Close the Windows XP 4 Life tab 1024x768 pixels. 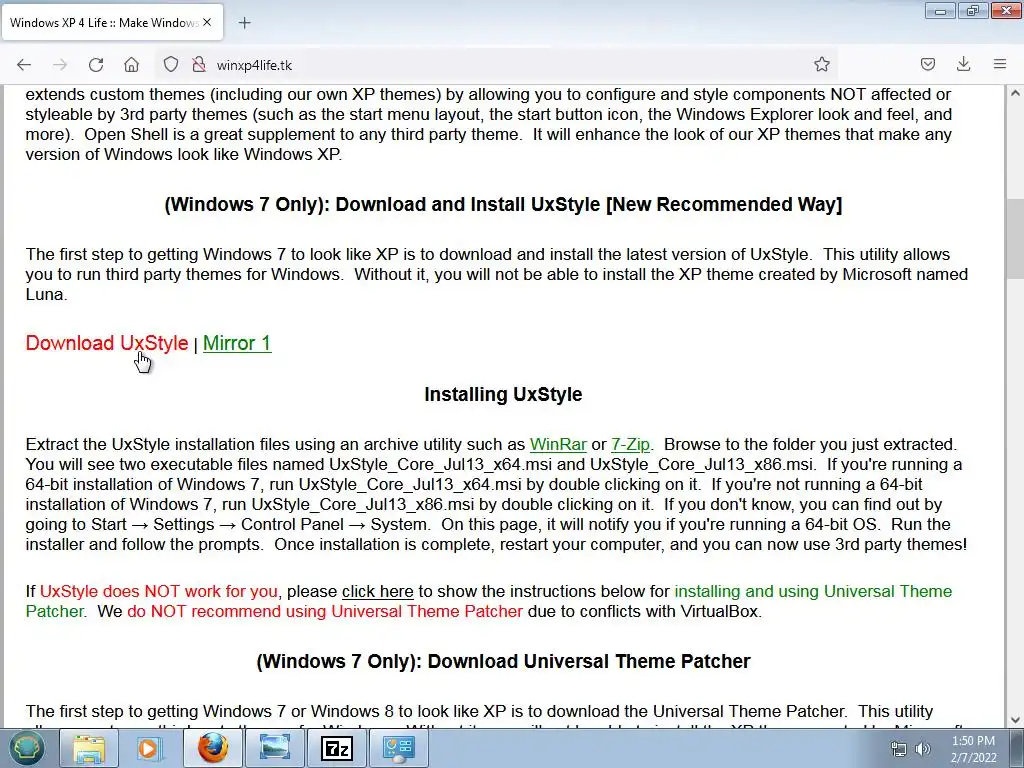click(207, 22)
